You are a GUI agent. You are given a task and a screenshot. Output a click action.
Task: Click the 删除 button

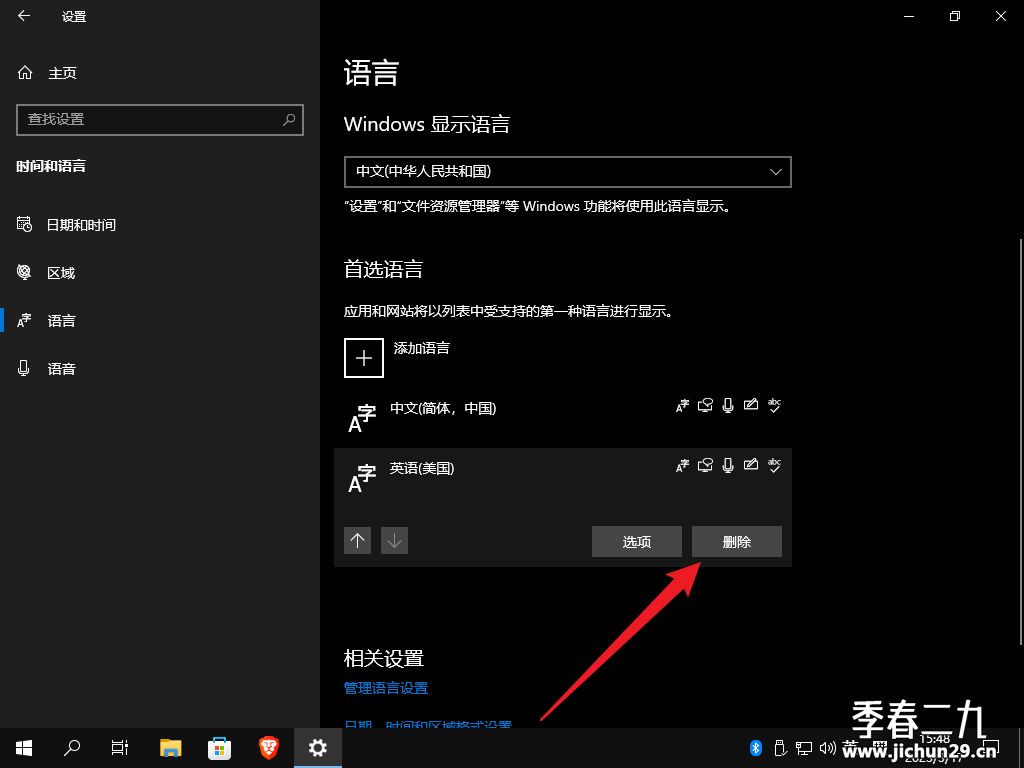(737, 541)
